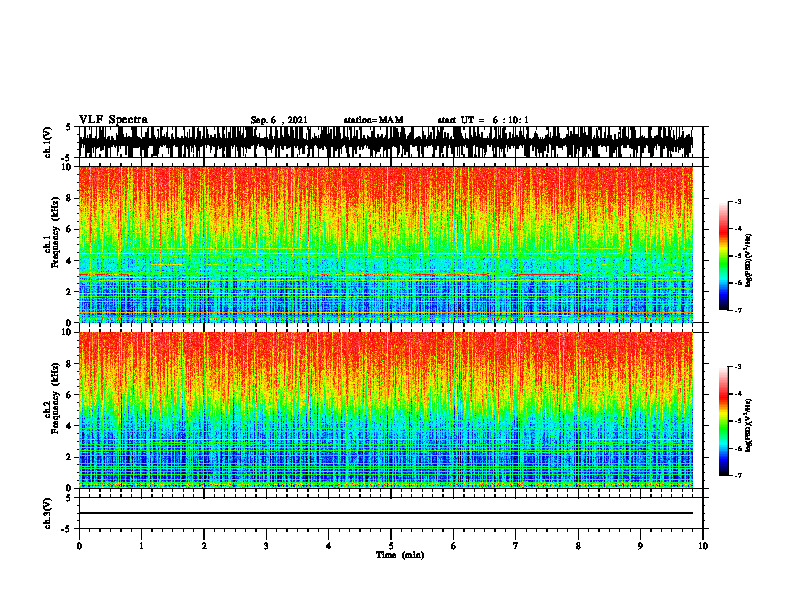
Task: Click time axis tick label "2"
Action: [204, 546]
